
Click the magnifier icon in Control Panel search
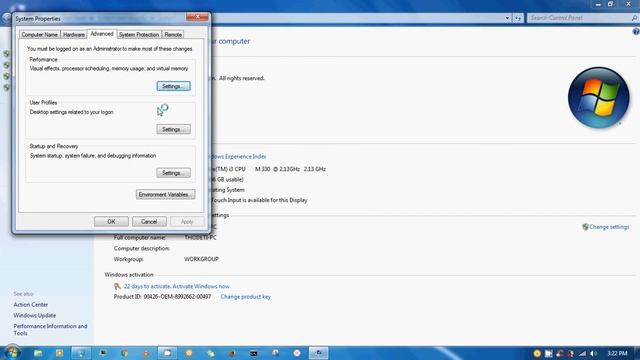634,18
